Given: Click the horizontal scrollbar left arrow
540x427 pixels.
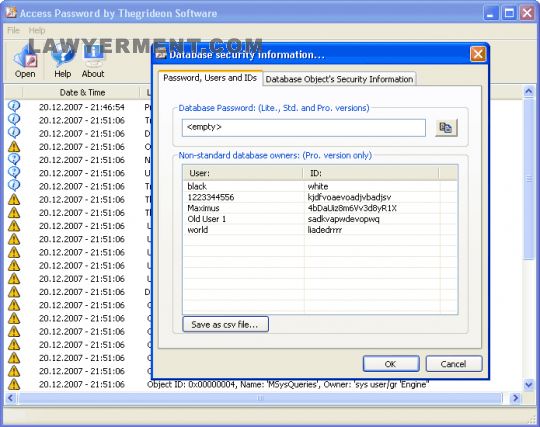Looking at the screenshot, I should [x=10, y=398].
